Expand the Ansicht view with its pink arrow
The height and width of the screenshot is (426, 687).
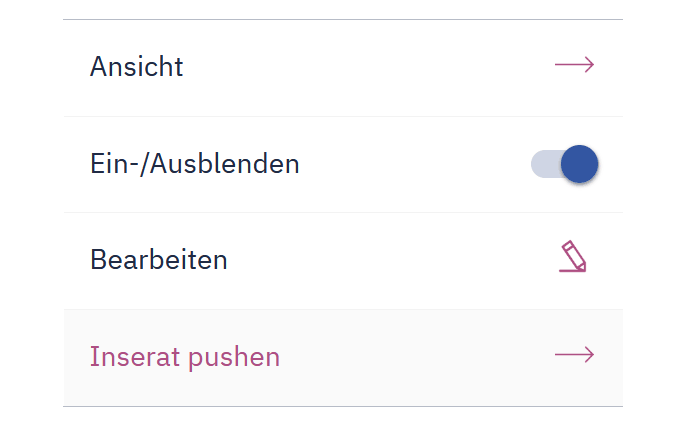[574, 65]
